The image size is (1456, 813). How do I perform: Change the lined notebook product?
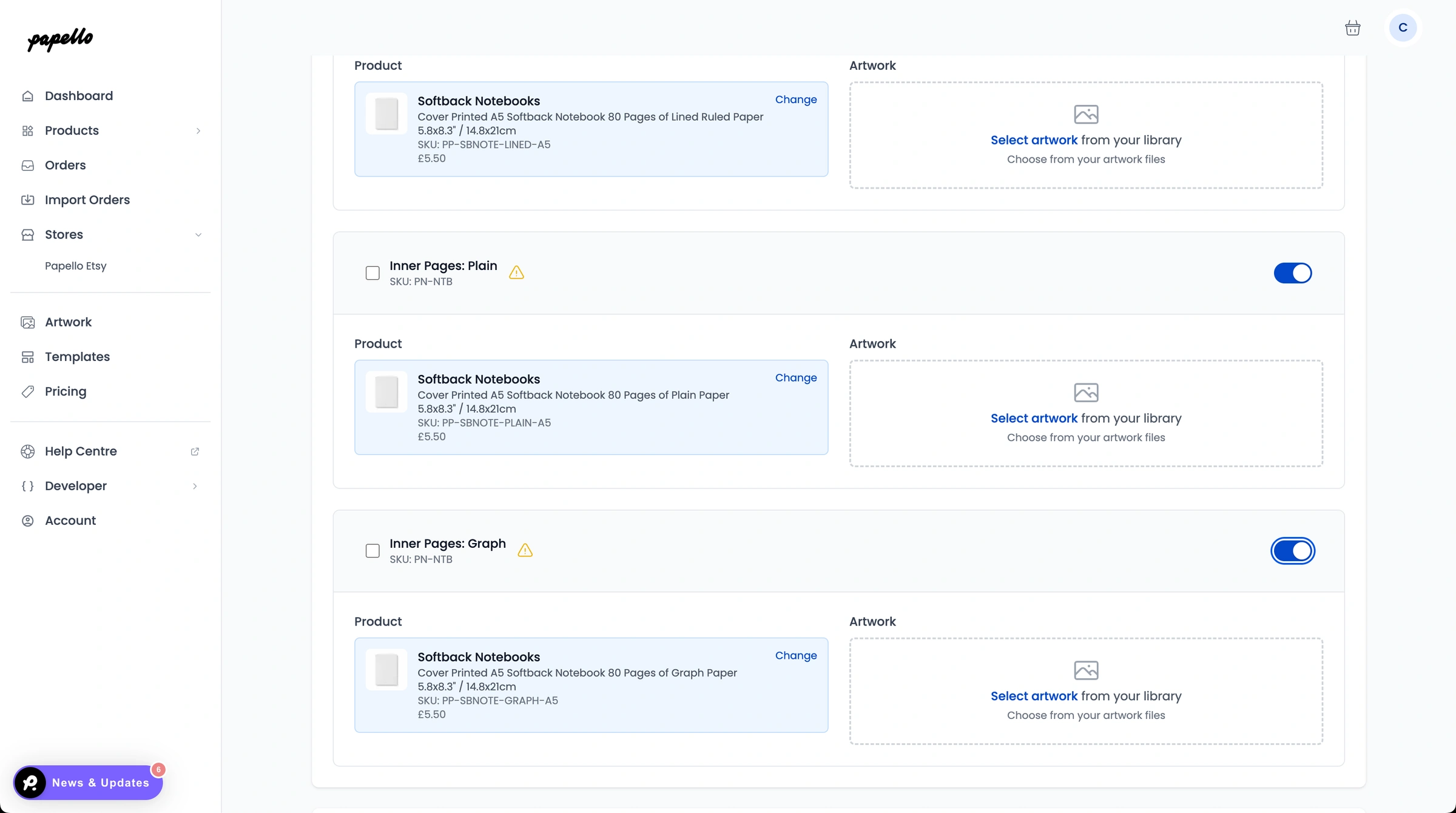795,99
